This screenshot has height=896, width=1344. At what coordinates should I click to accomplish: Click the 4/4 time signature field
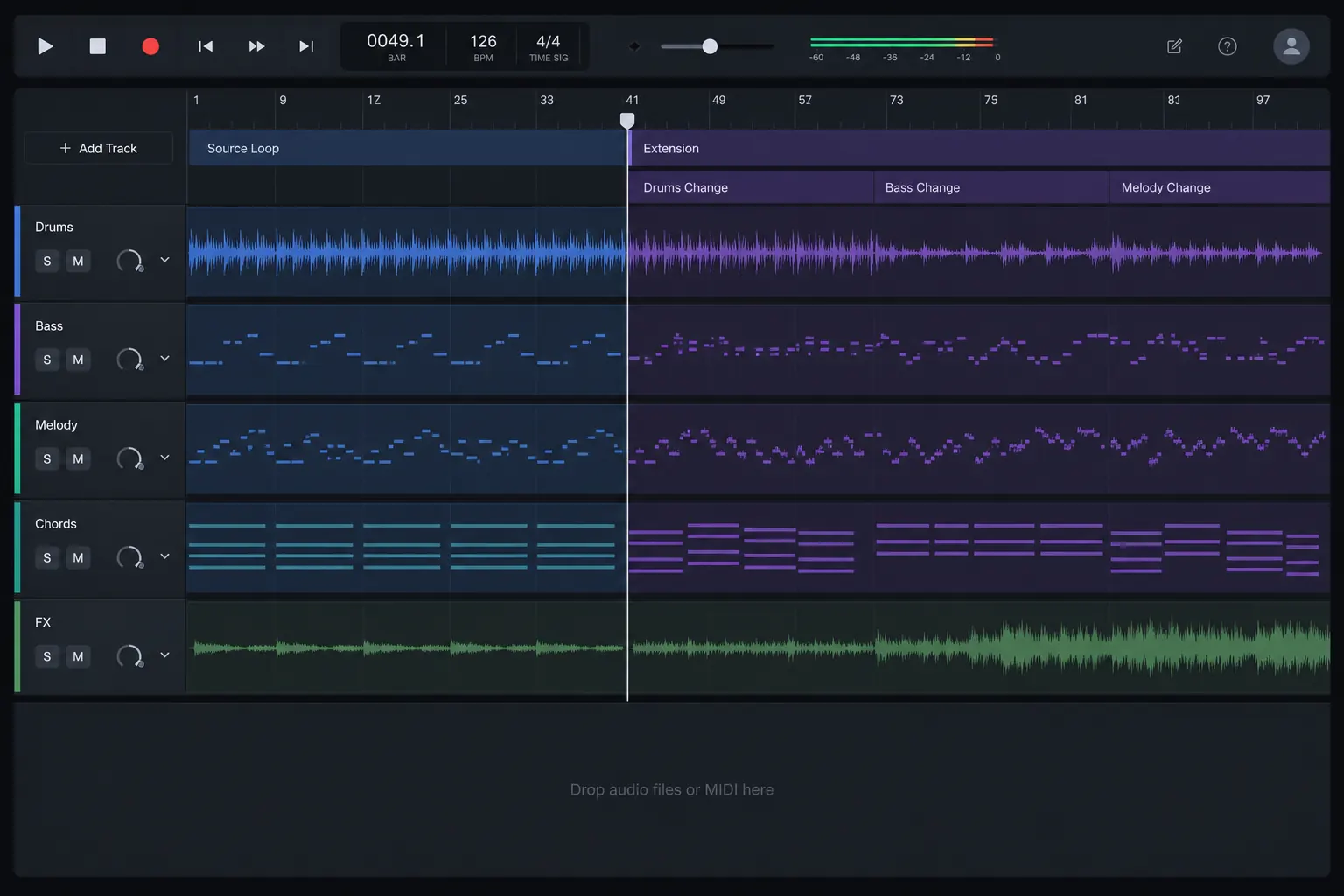click(x=549, y=46)
